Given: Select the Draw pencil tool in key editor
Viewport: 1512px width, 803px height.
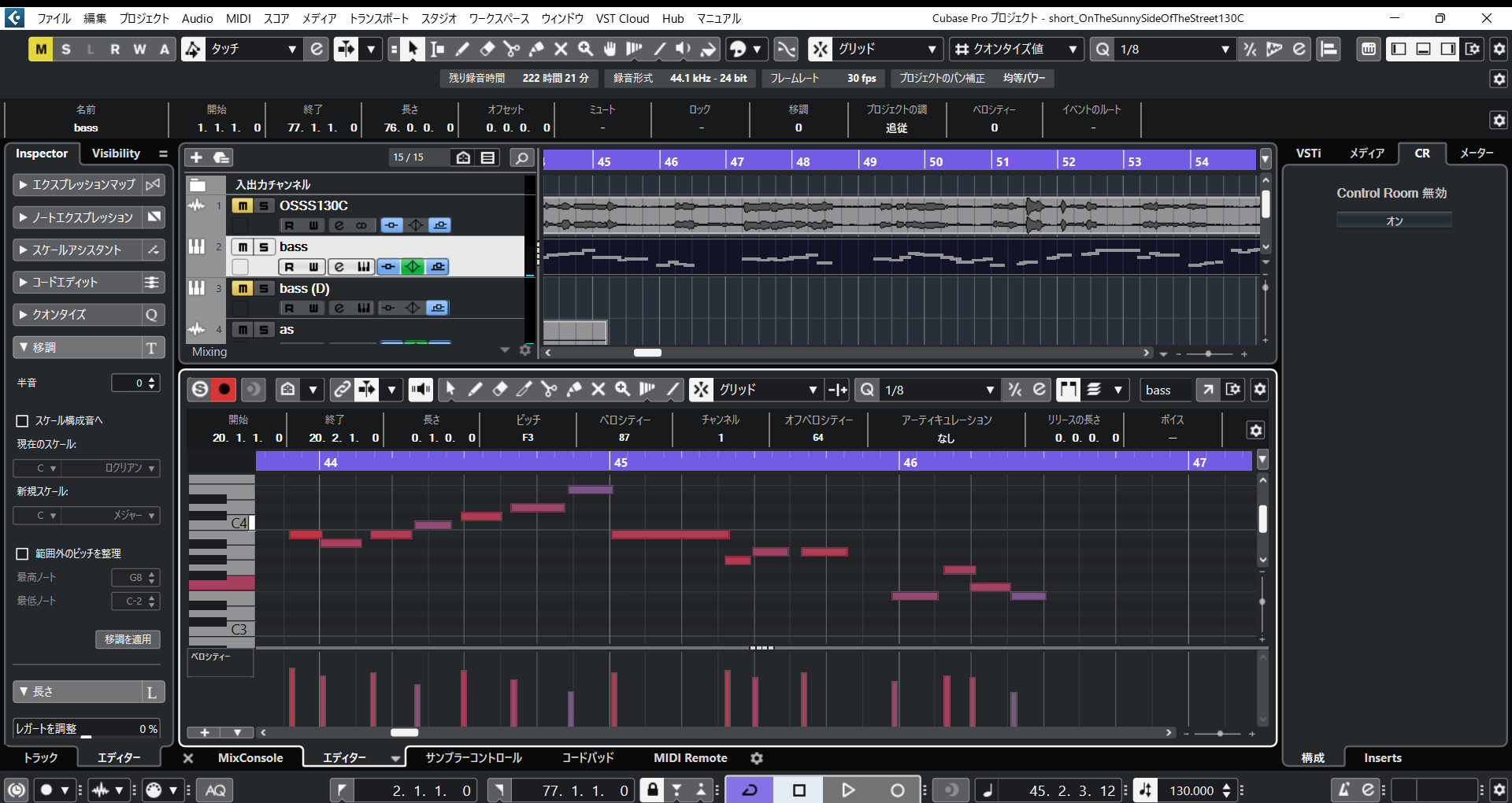Looking at the screenshot, I should tap(475, 389).
